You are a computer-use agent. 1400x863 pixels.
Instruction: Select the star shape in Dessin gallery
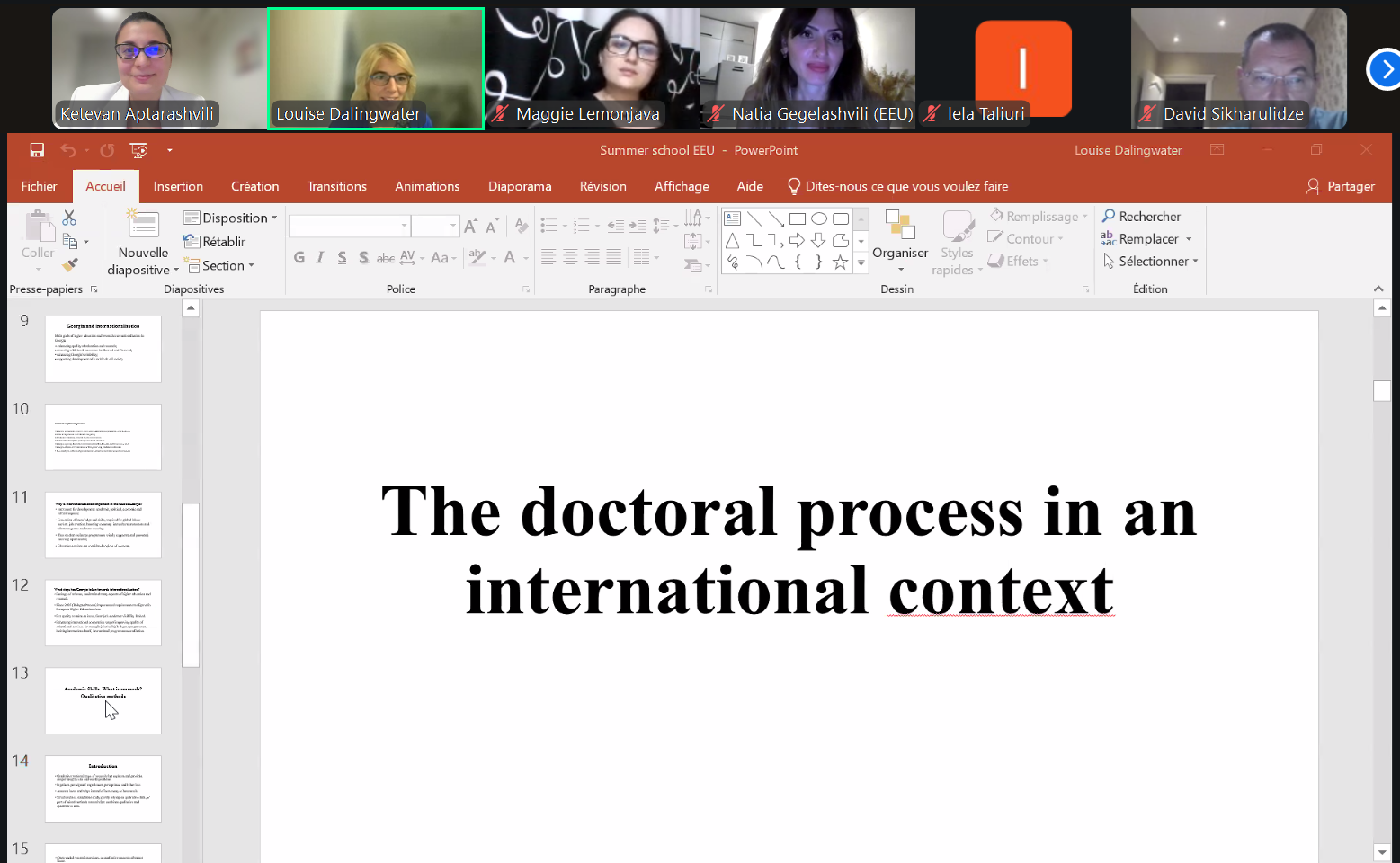pos(840,262)
